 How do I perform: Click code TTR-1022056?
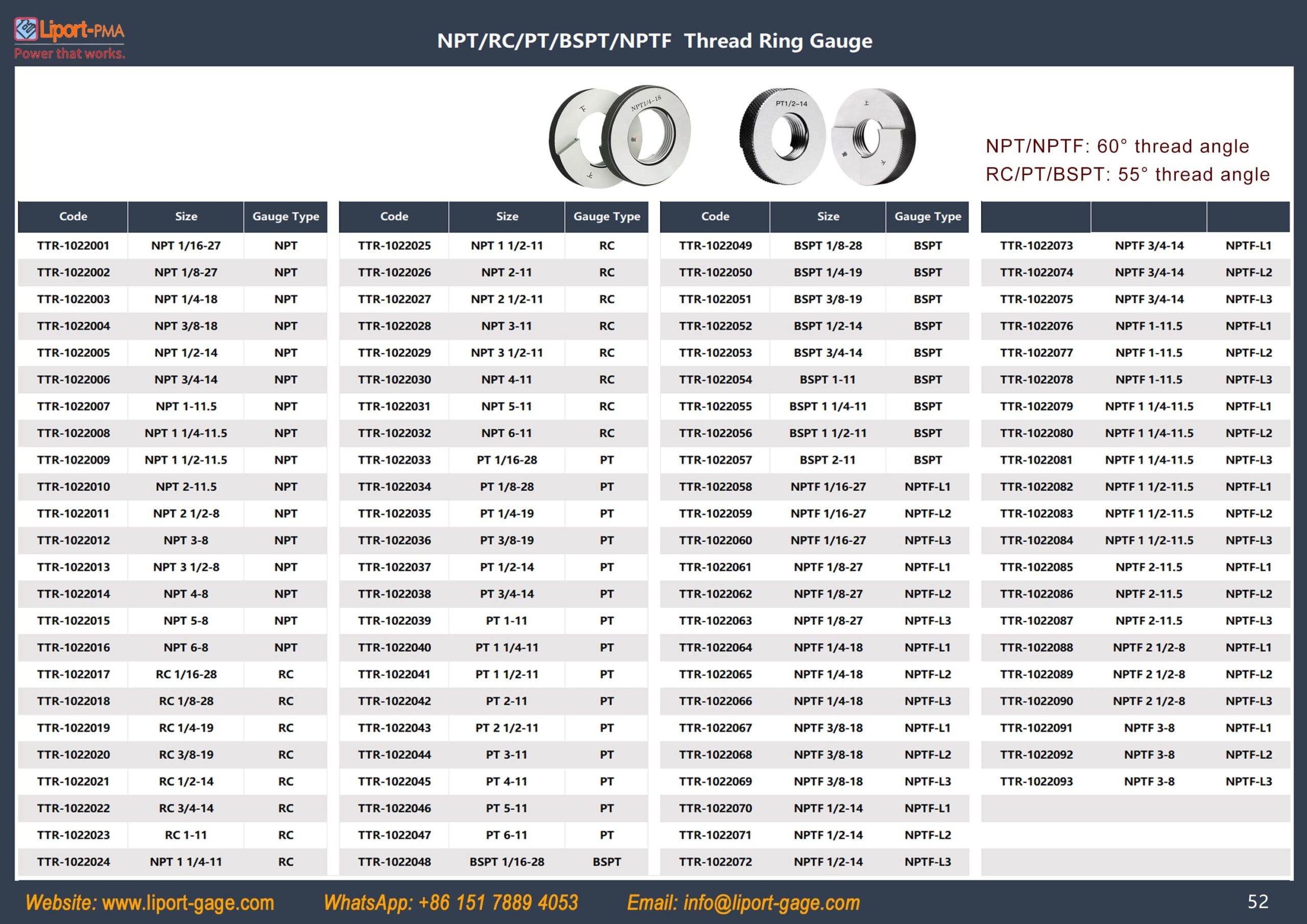[716, 433]
